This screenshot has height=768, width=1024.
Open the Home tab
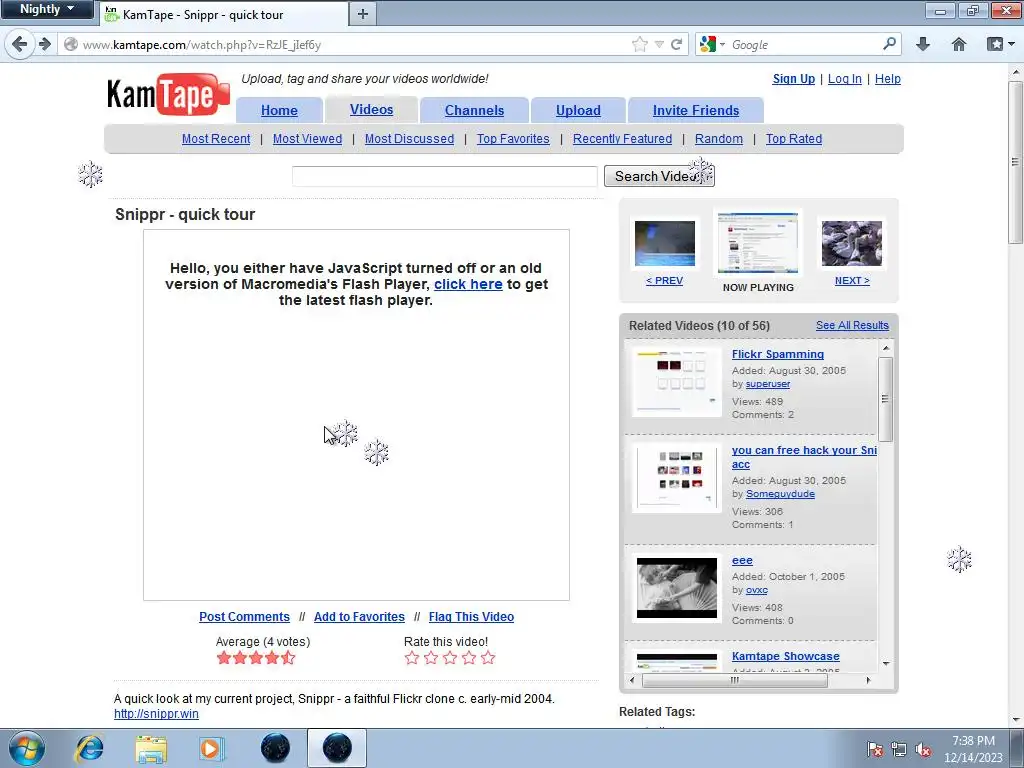(x=279, y=110)
